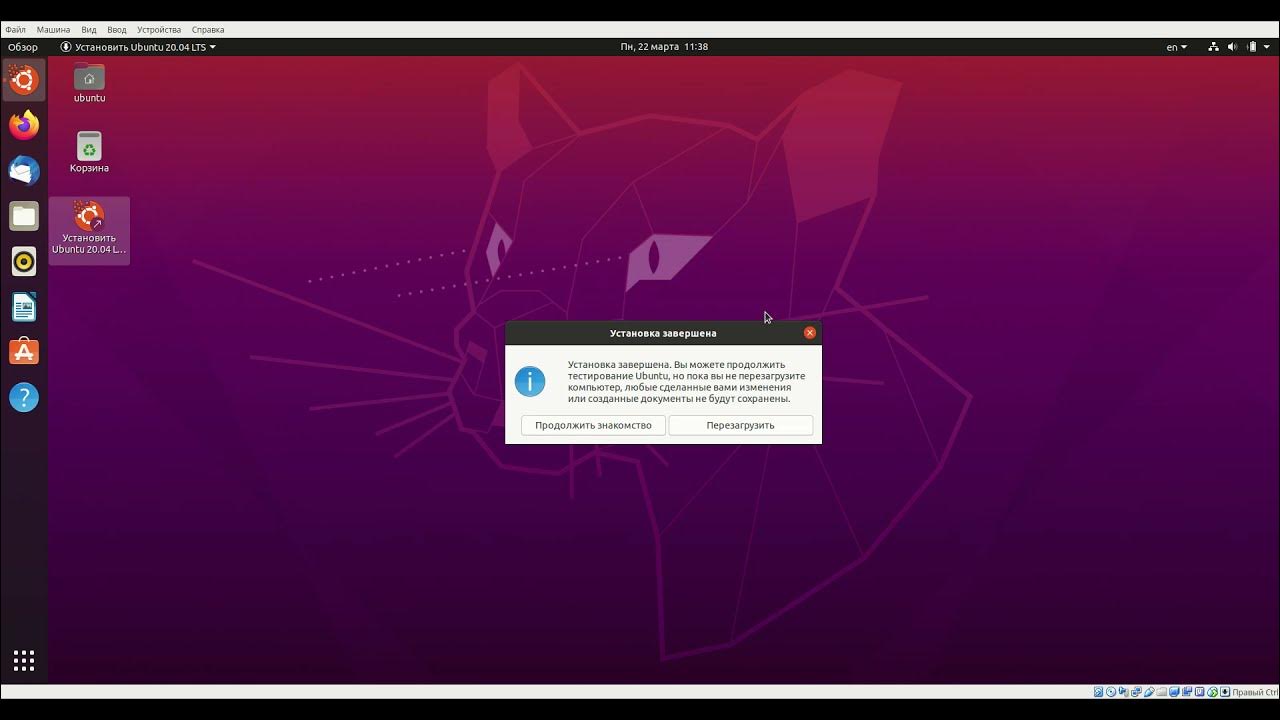
Task: Expand the system menu arrow in the top bar
Action: point(1268,47)
